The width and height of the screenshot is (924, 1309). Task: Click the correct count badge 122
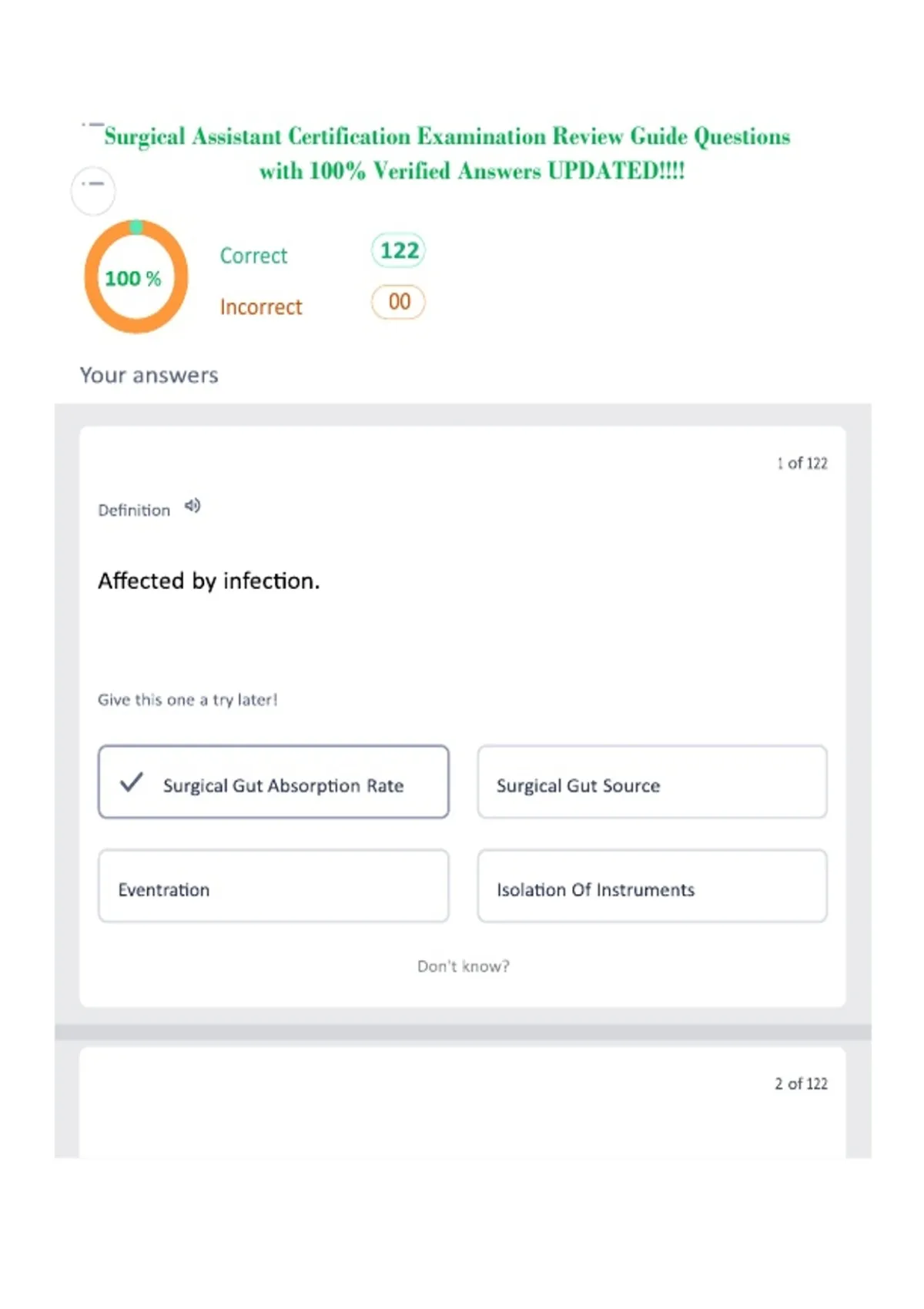(398, 250)
